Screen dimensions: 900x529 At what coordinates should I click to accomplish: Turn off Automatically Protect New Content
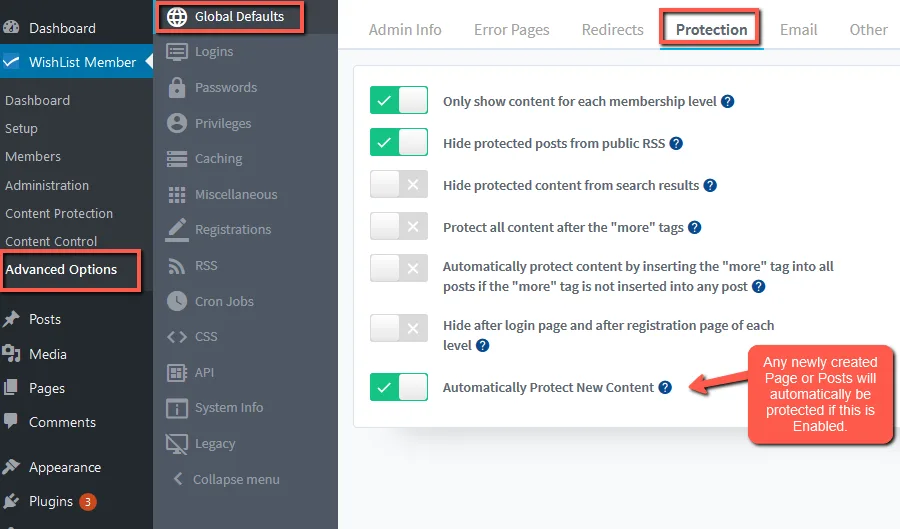tap(399, 387)
